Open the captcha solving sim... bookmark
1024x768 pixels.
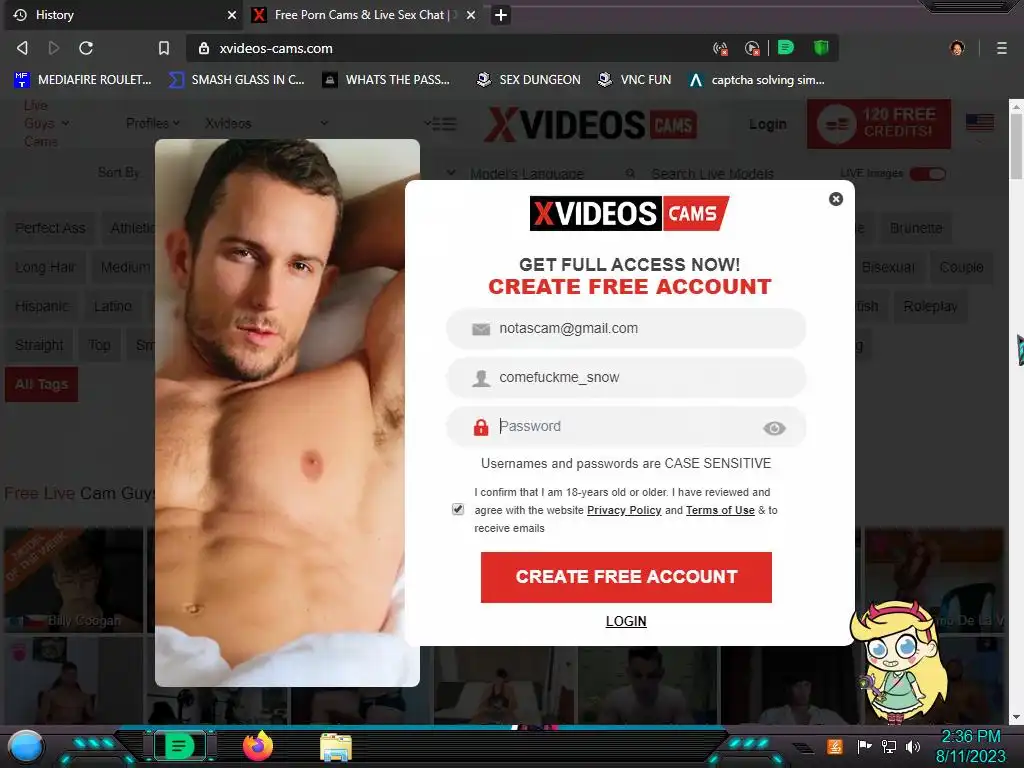(x=757, y=80)
